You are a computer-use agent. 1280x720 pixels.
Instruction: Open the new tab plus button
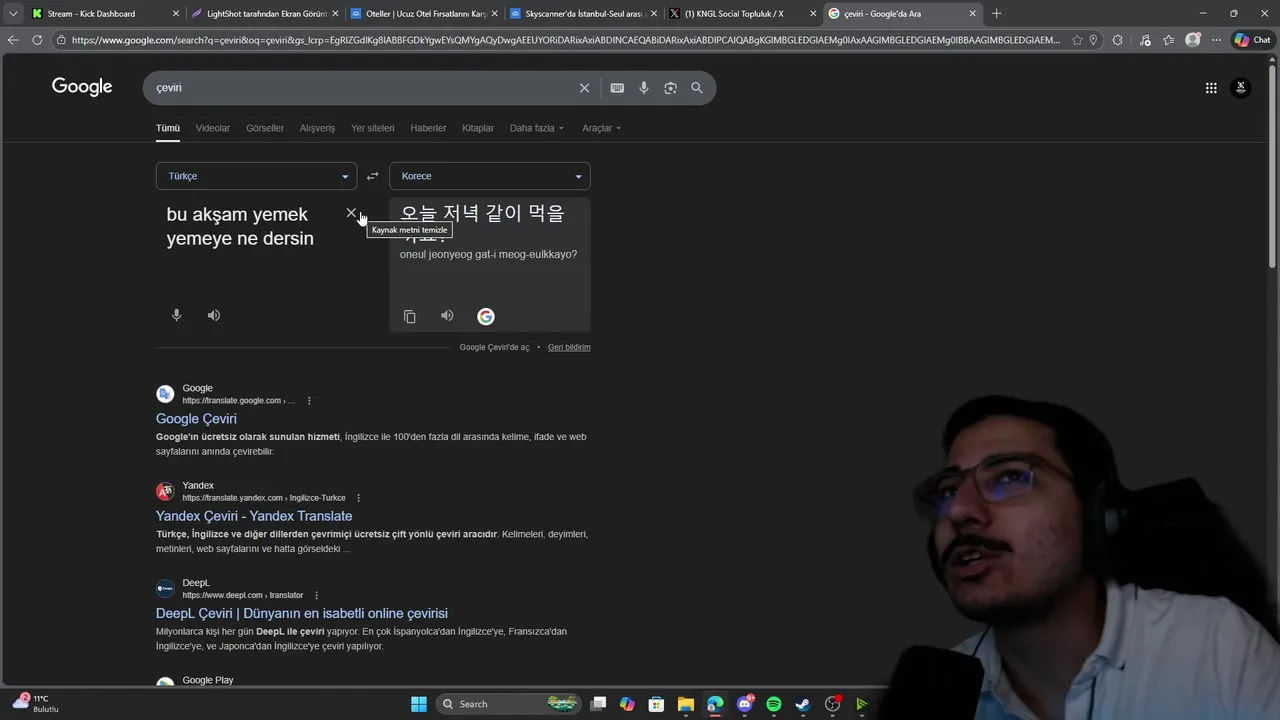click(996, 13)
